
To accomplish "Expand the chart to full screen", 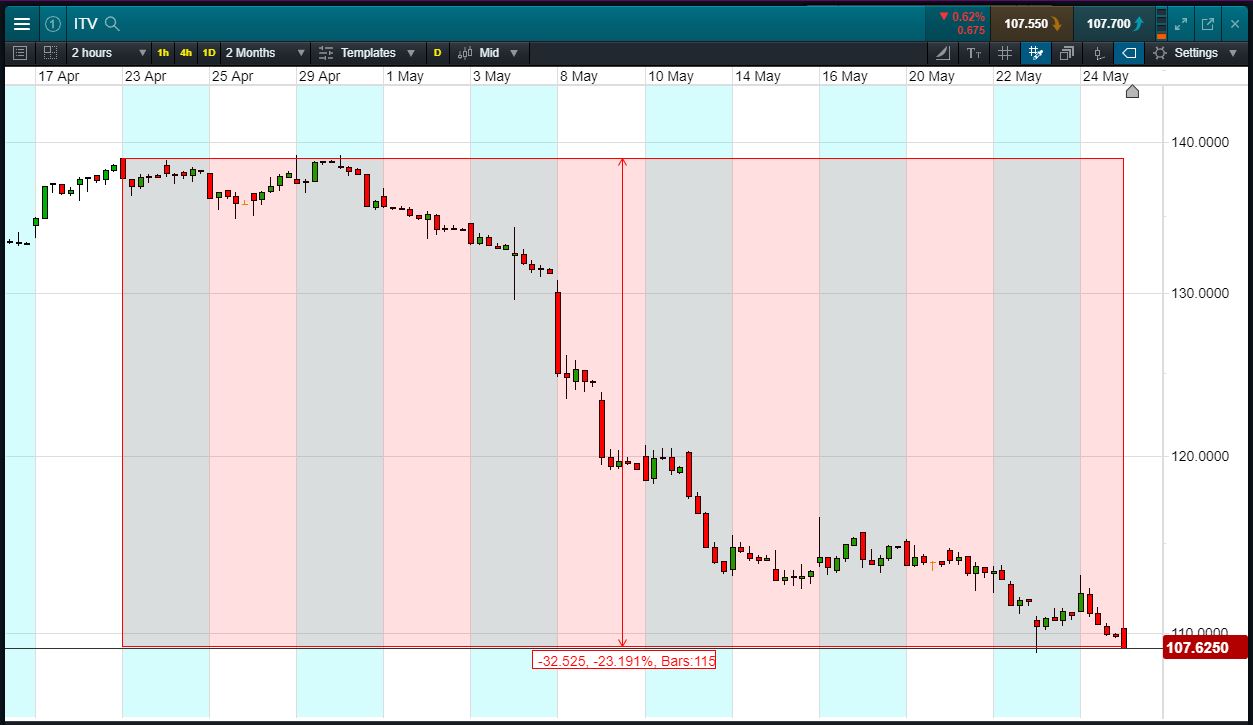I will tap(1181, 24).
